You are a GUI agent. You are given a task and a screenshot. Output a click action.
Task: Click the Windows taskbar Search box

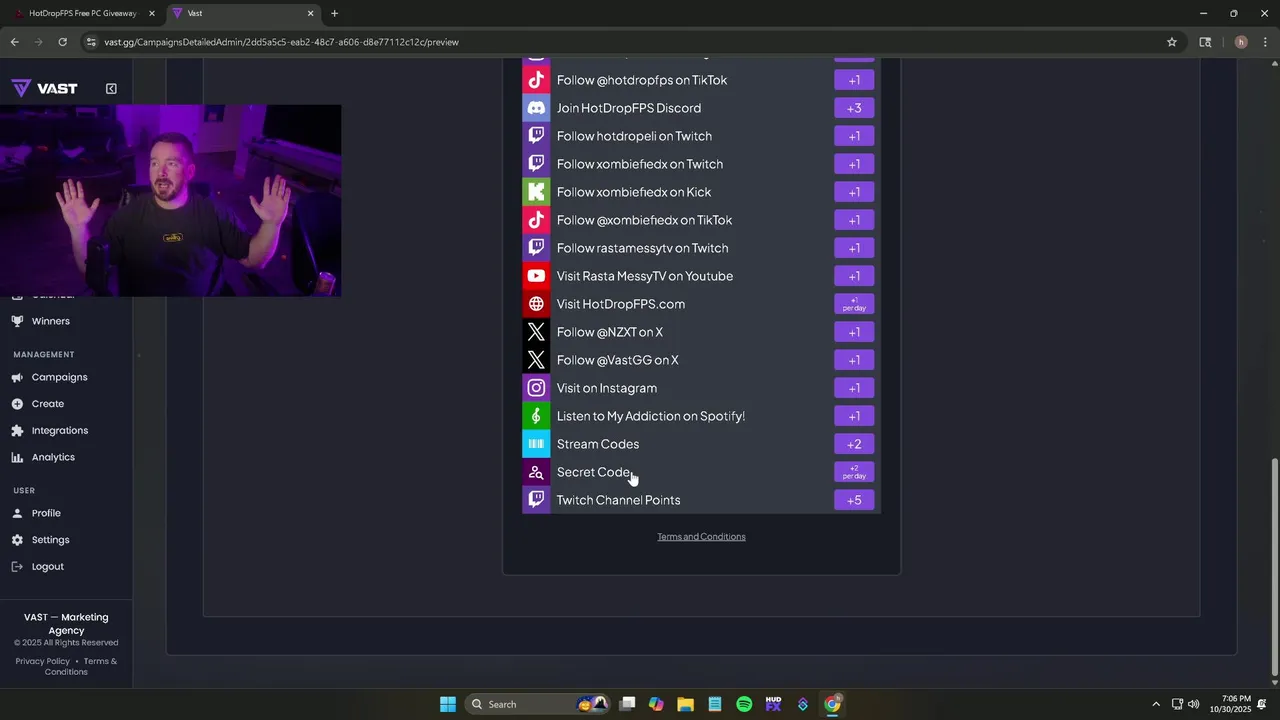click(x=540, y=704)
